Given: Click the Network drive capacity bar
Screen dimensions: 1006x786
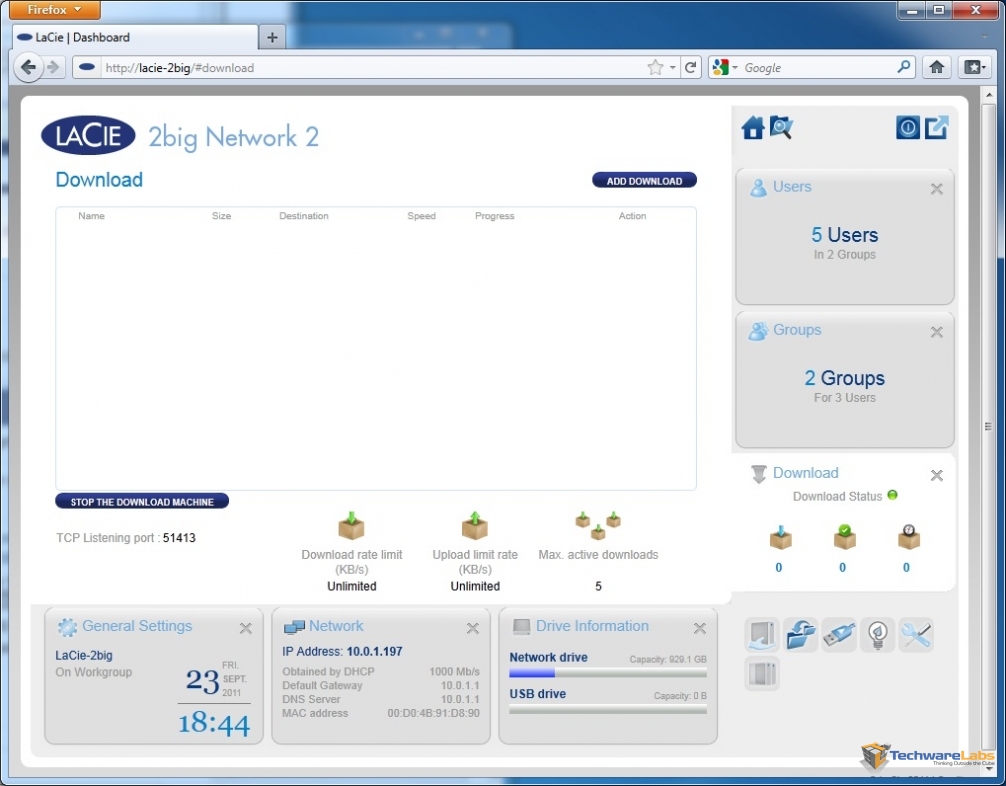Looking at the screenshot, I should click(x=608, y=673).
